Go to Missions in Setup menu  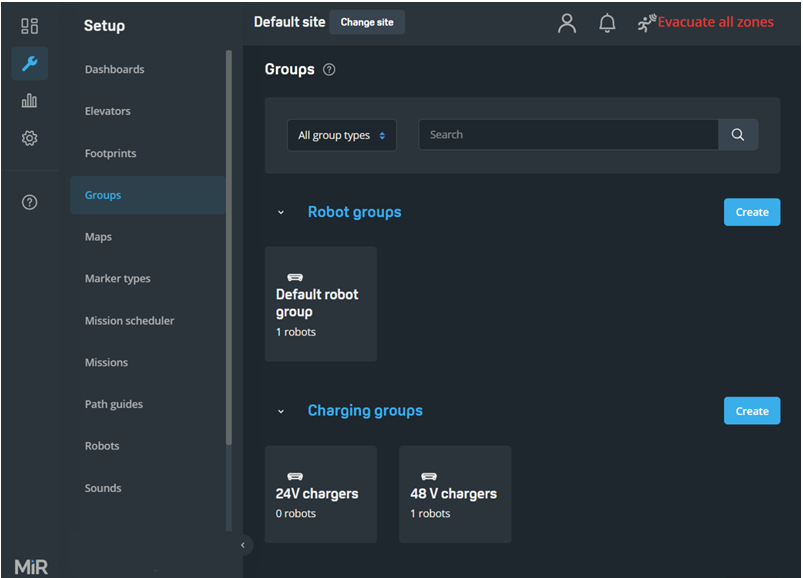[x=107, y=363]
